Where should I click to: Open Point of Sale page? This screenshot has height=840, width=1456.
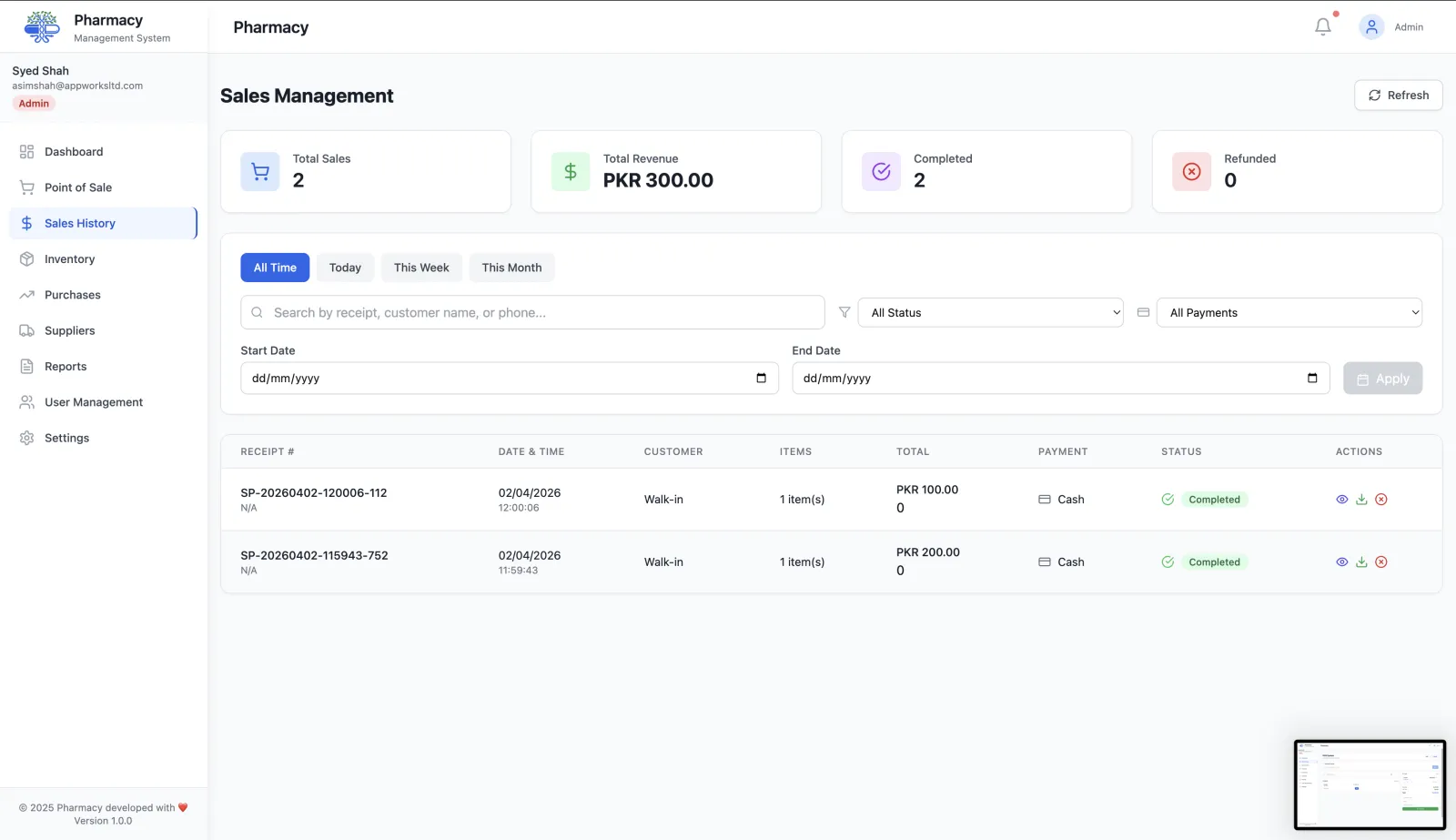click(x=103, y=187)
